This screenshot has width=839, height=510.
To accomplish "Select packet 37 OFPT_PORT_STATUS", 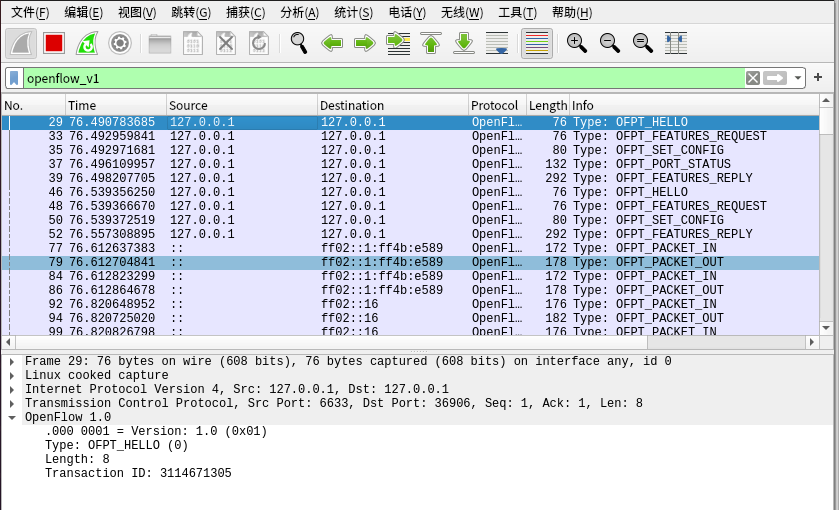I will click(410, 164).
